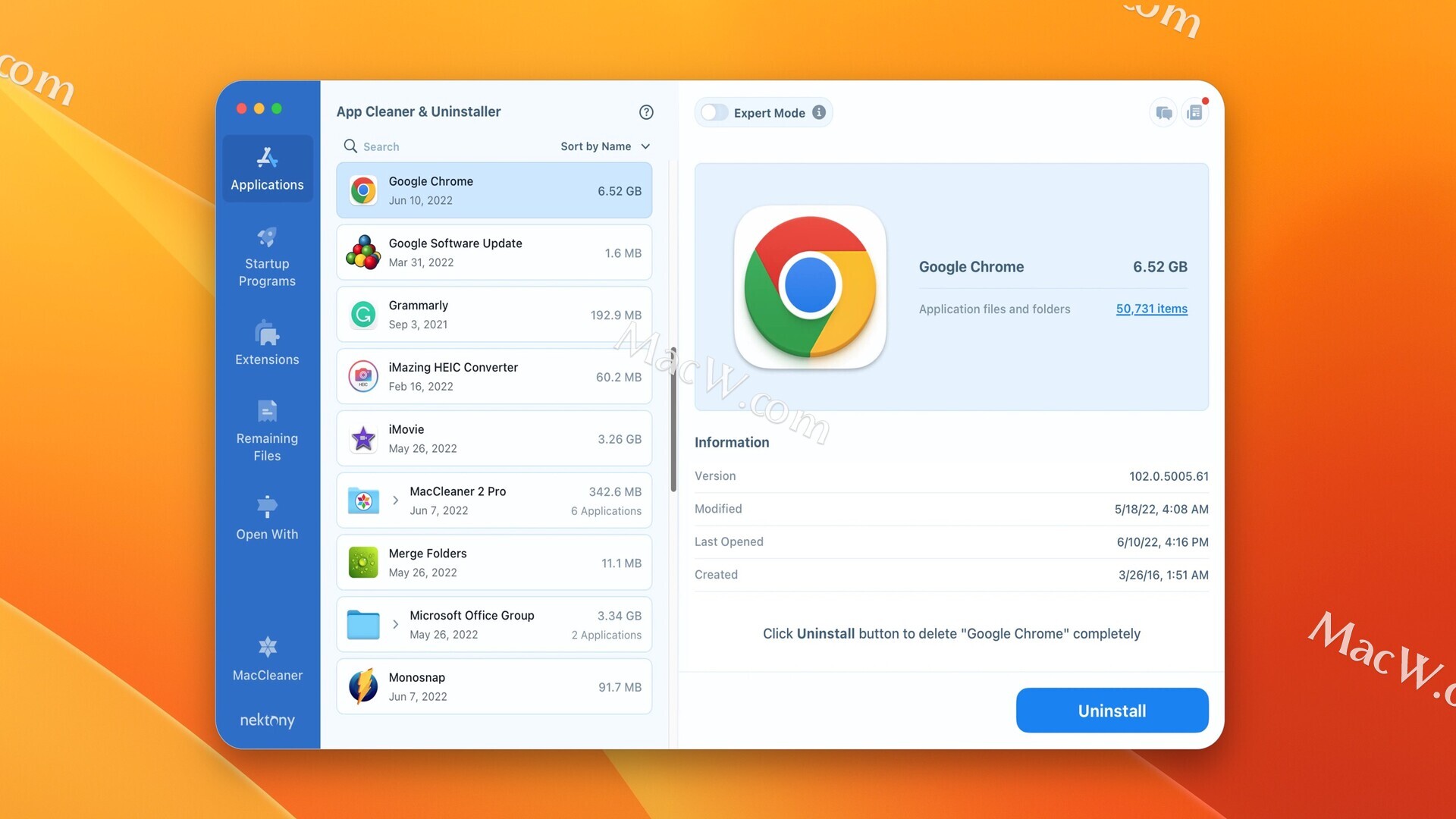
Task: Click the Open With signpost icon
Action: click(267, 507)
